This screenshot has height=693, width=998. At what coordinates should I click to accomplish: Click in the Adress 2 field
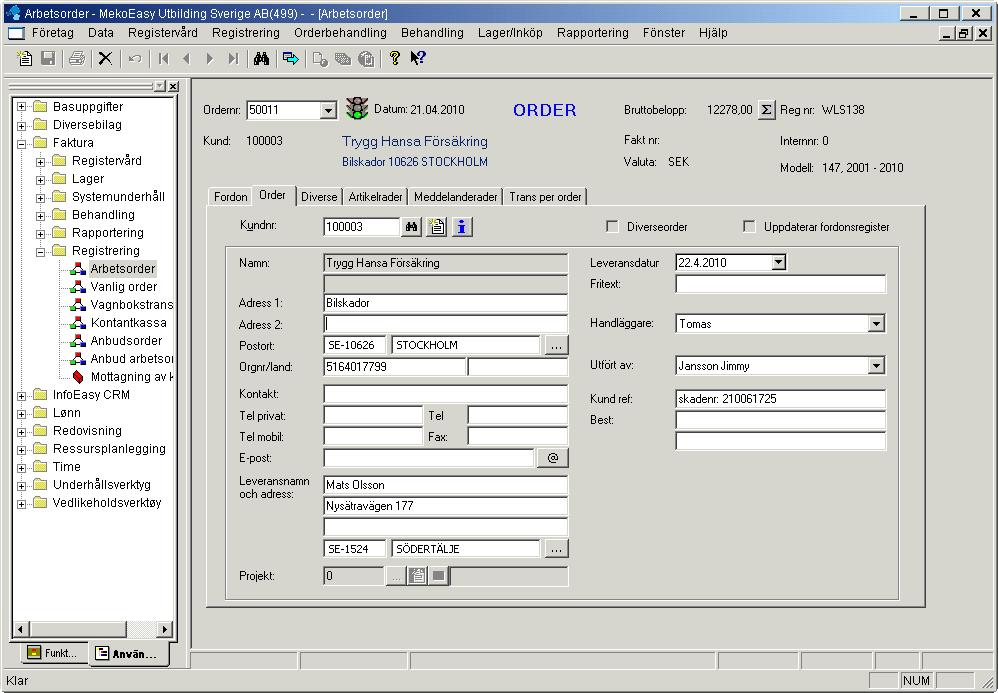point(446,324)
